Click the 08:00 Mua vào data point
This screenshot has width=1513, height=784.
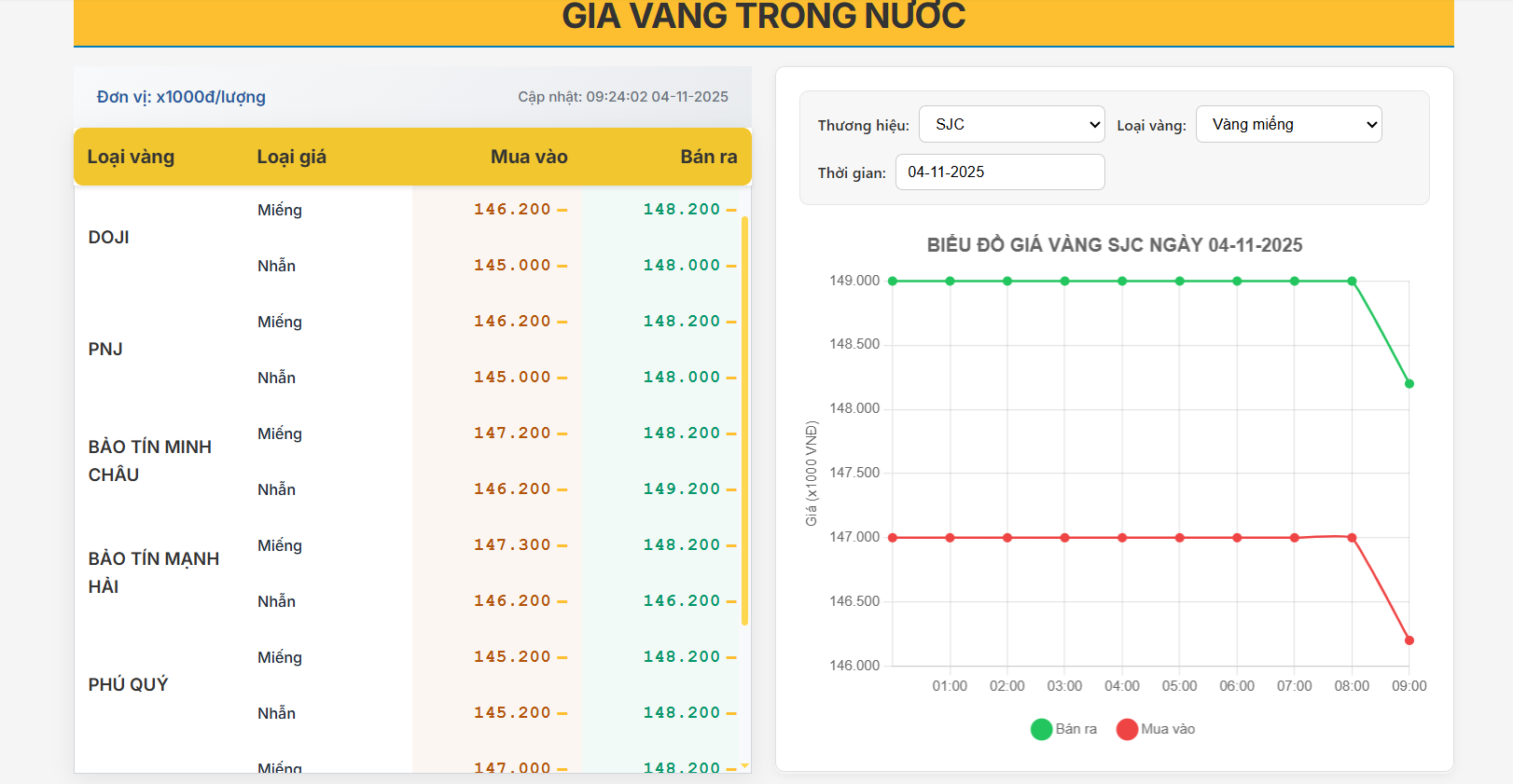[x=1352, y=538]
